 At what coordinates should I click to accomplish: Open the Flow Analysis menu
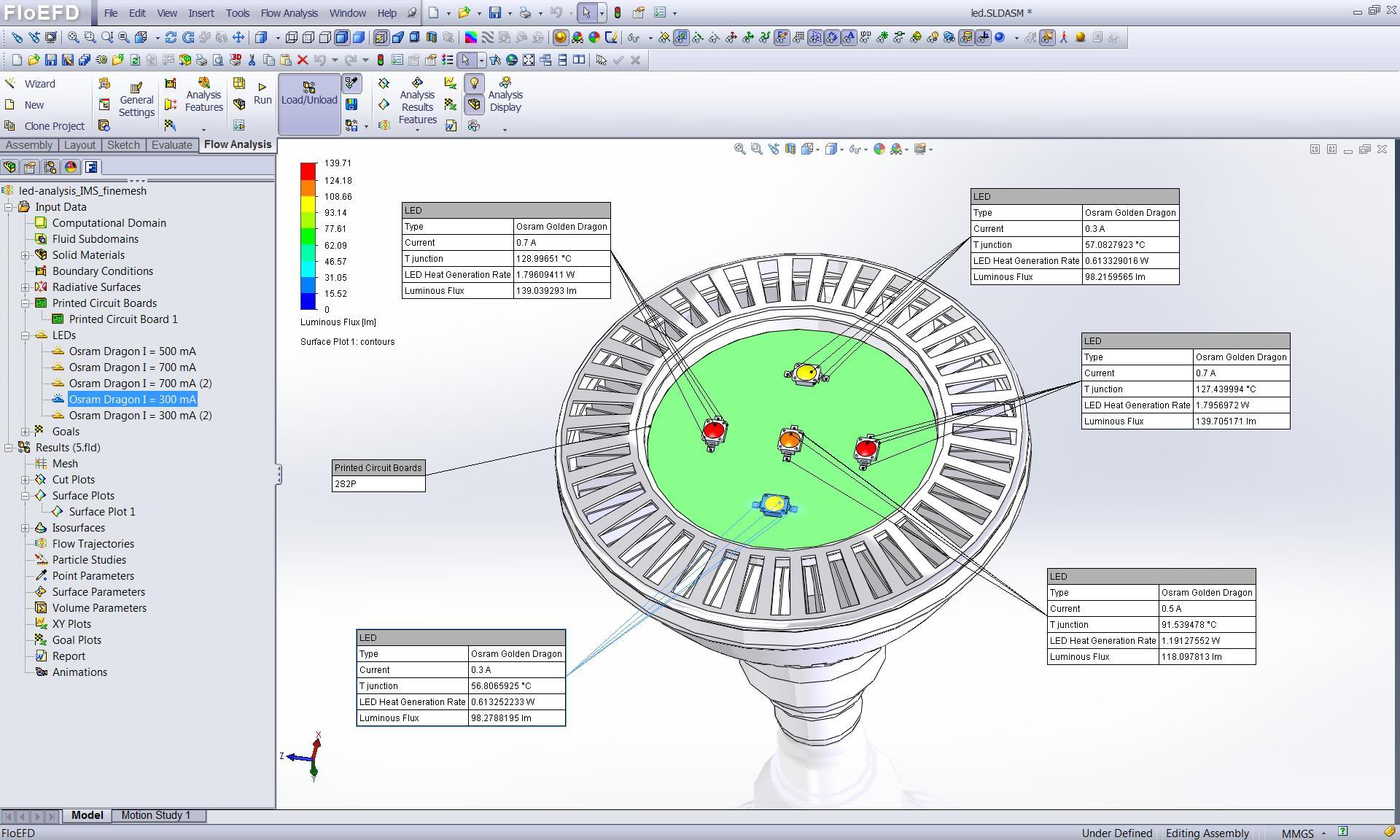point(289,13)
